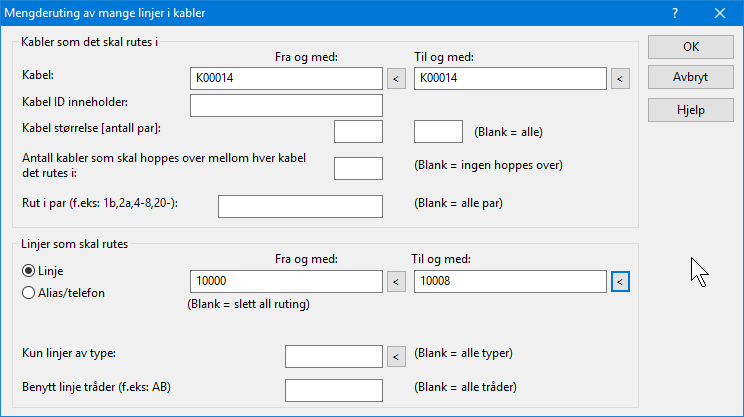Focus the Rut i par input field
Screen dimensions: 744x417
click(x=300, y=206)
